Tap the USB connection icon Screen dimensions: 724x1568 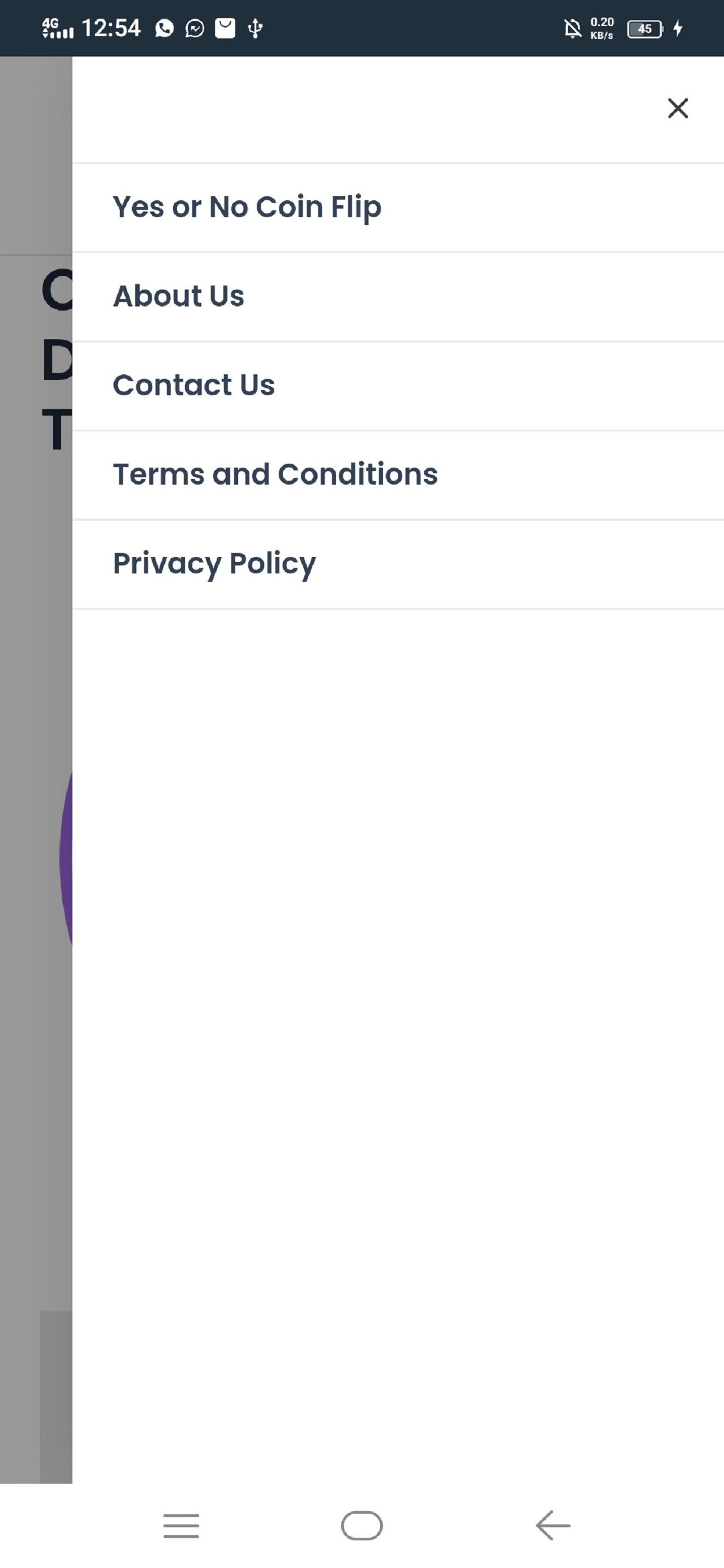click(x=256, y=28)
